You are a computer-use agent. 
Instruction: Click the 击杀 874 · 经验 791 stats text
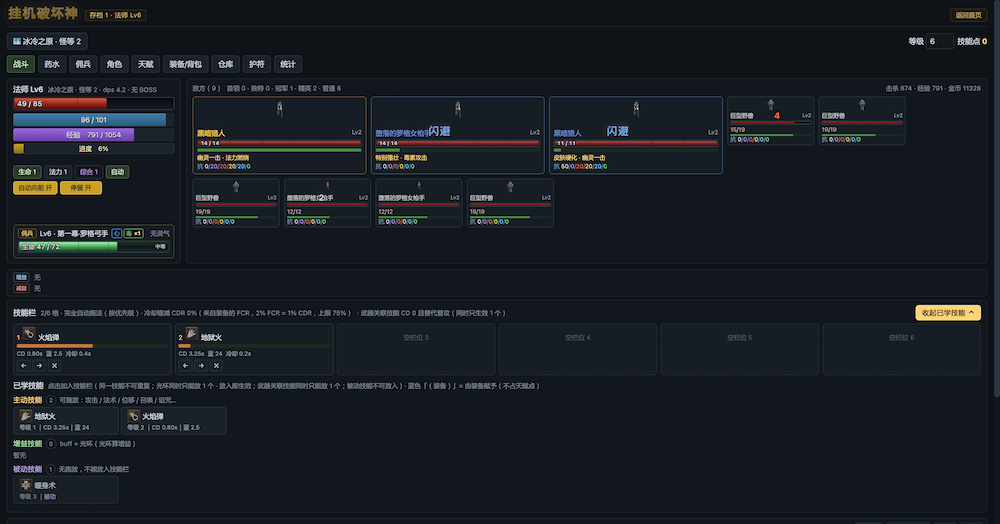point(933,89)
